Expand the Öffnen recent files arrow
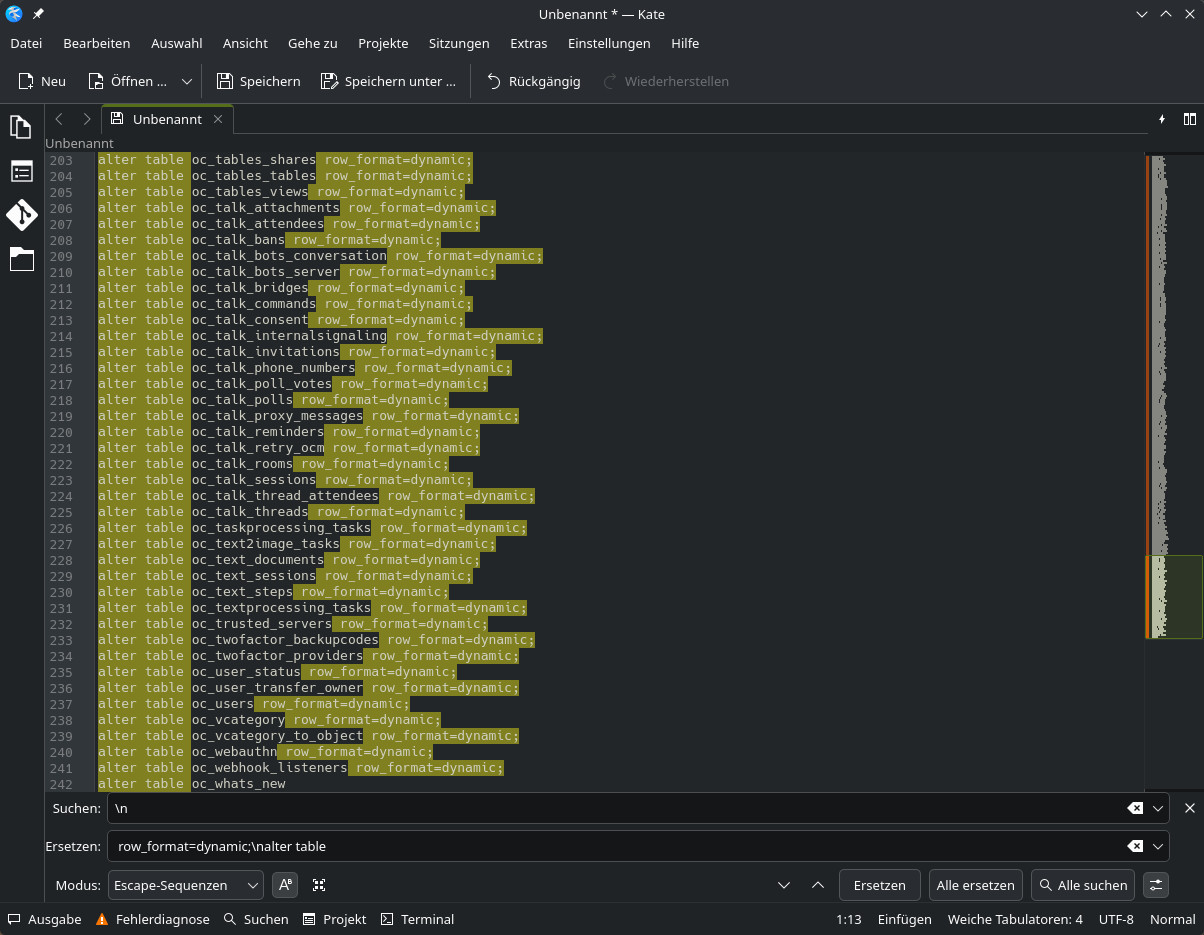Image resolution: width=1204 pixels, height=935 pixels. coord(187,82)
